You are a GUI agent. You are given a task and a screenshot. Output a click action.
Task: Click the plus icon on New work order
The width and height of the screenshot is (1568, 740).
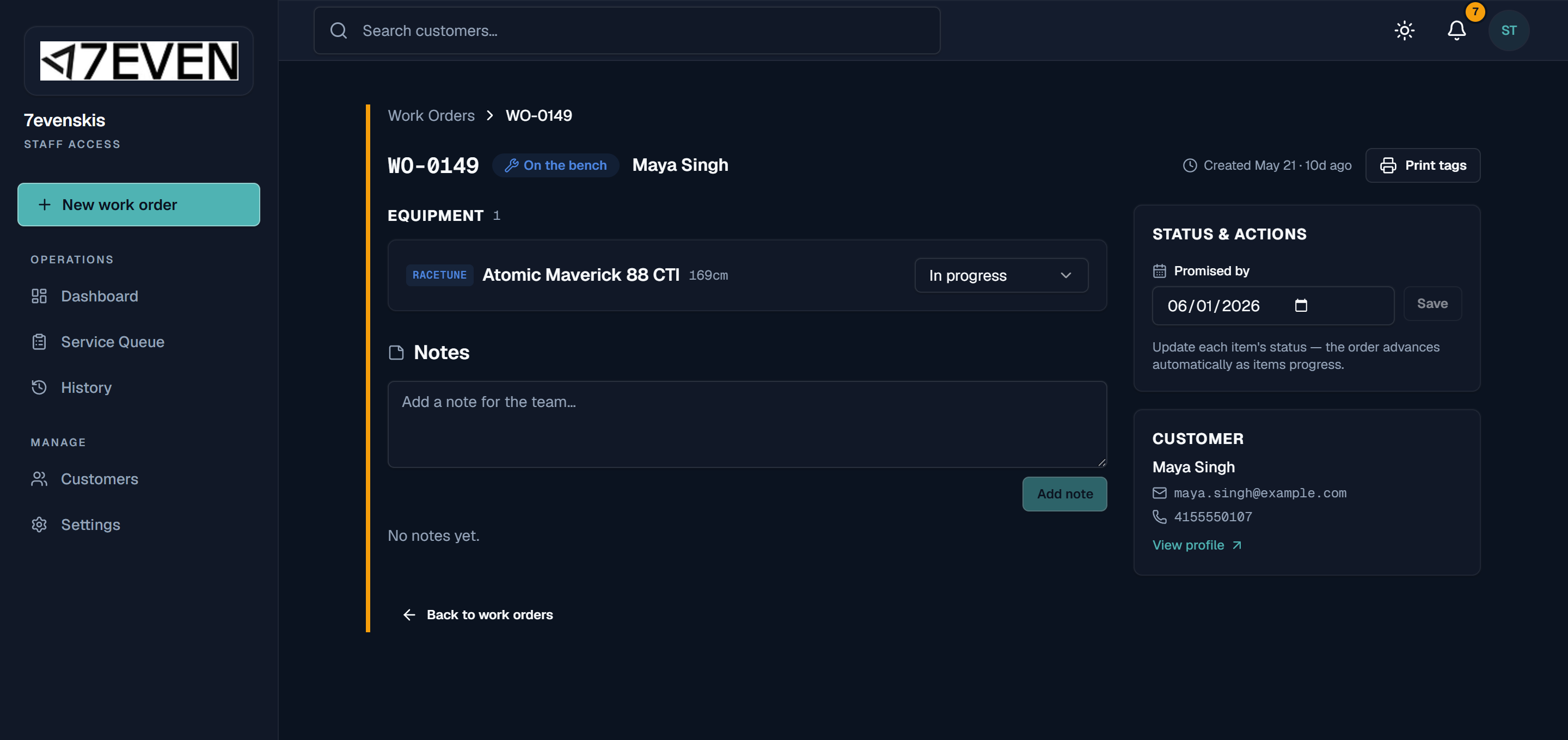pos(45,205)
